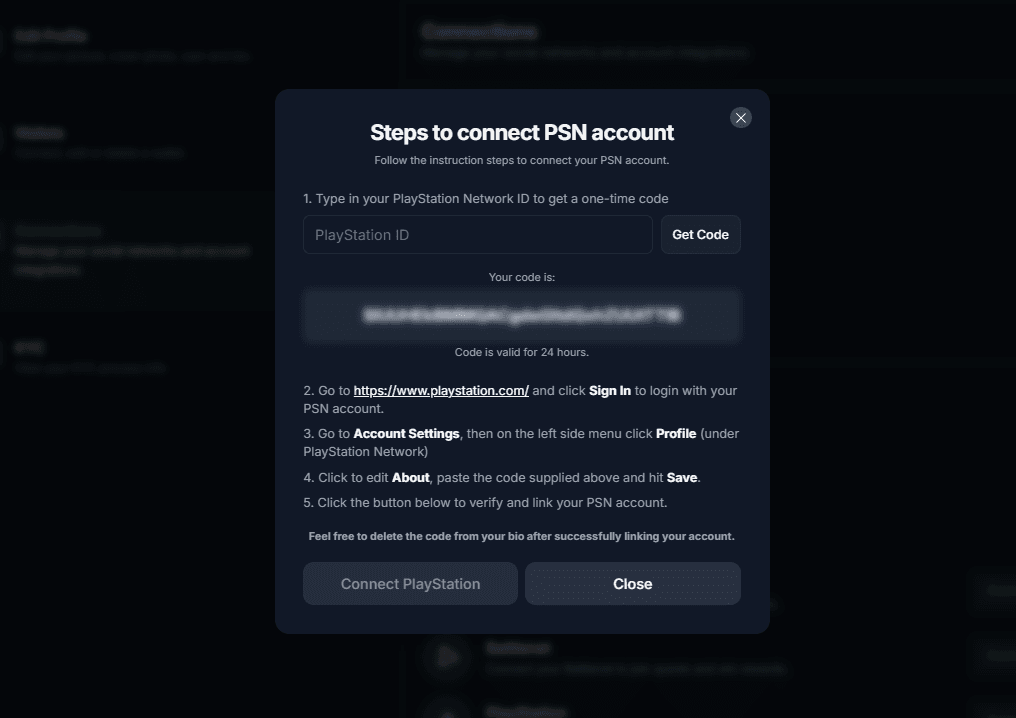Click the blurred one-time code box
Viewport: 1016px width, 718px height.
(x=521, y=316)
